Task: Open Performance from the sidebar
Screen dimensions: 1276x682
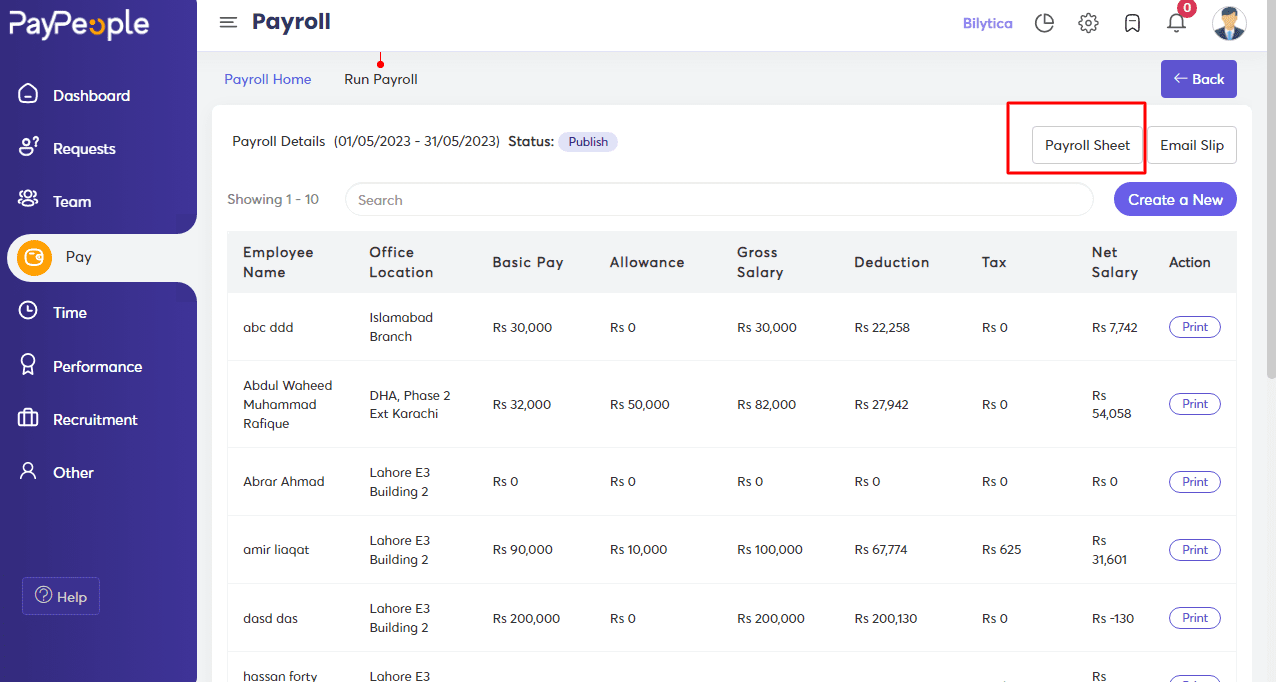Action: tap(97, 367)
